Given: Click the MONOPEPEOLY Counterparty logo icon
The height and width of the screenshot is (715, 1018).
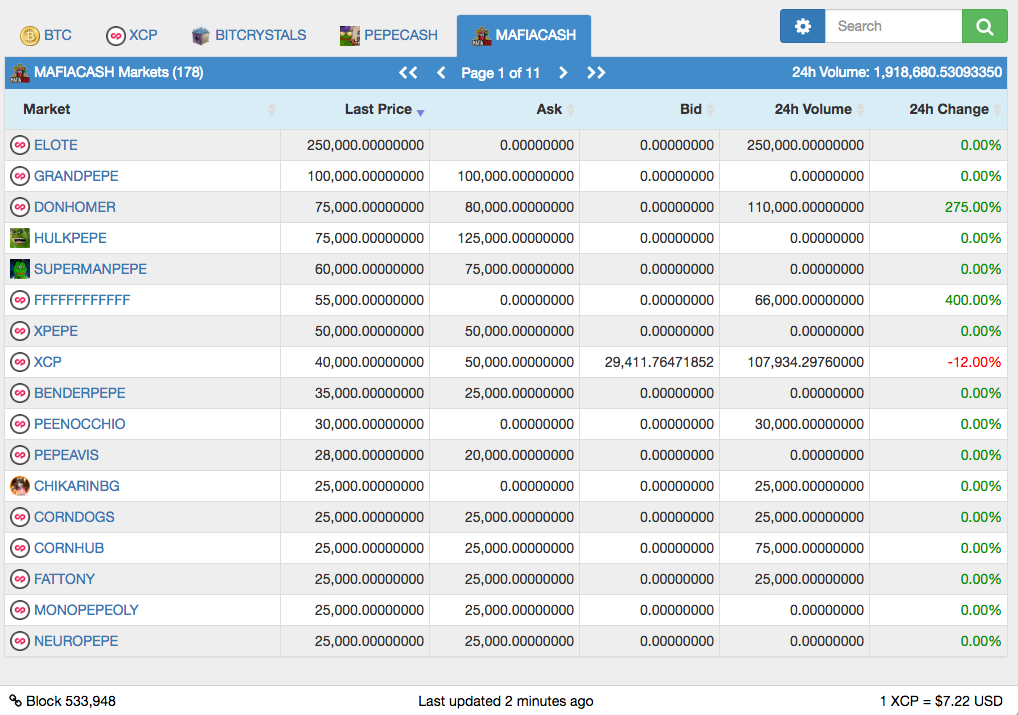Looking at the screenshot, I should coord(19,610).
